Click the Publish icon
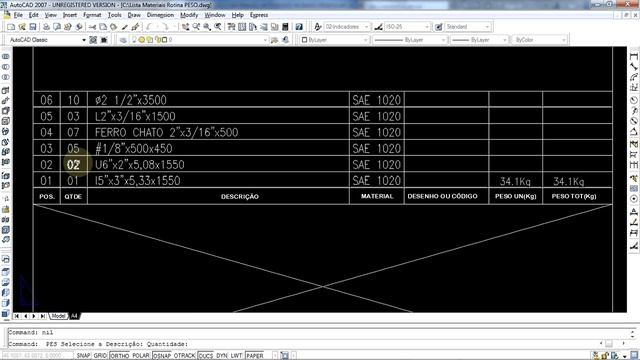Image resolution: width=640 pixels, height=360 pixels. click(x=68, y=27)
